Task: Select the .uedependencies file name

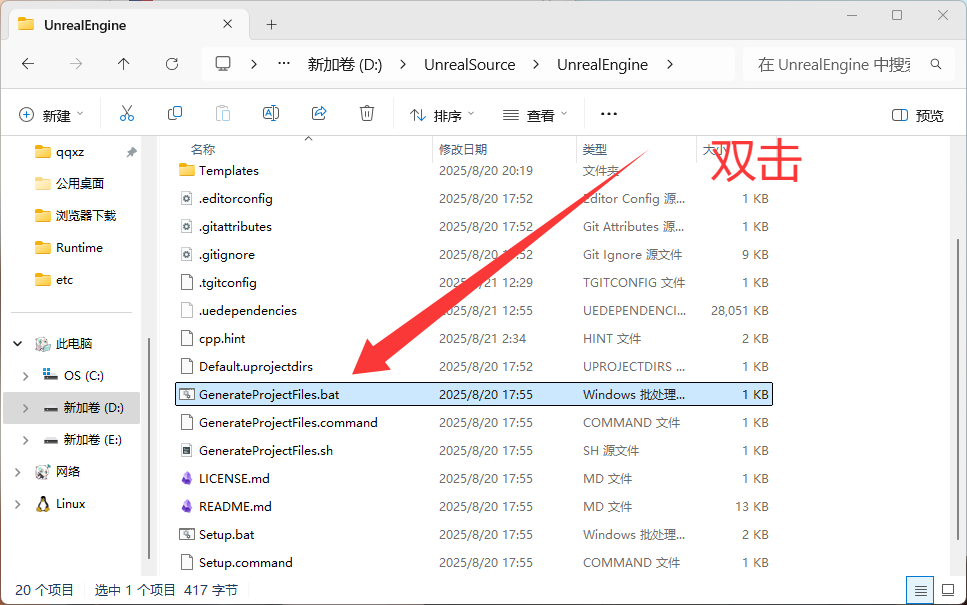Action: pos(247,310)
